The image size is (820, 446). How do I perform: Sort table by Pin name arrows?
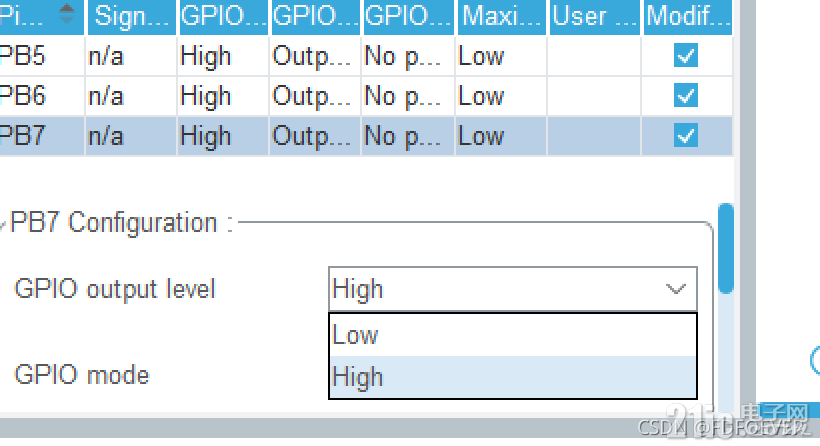pyautogui.click(x=67, y=14)
